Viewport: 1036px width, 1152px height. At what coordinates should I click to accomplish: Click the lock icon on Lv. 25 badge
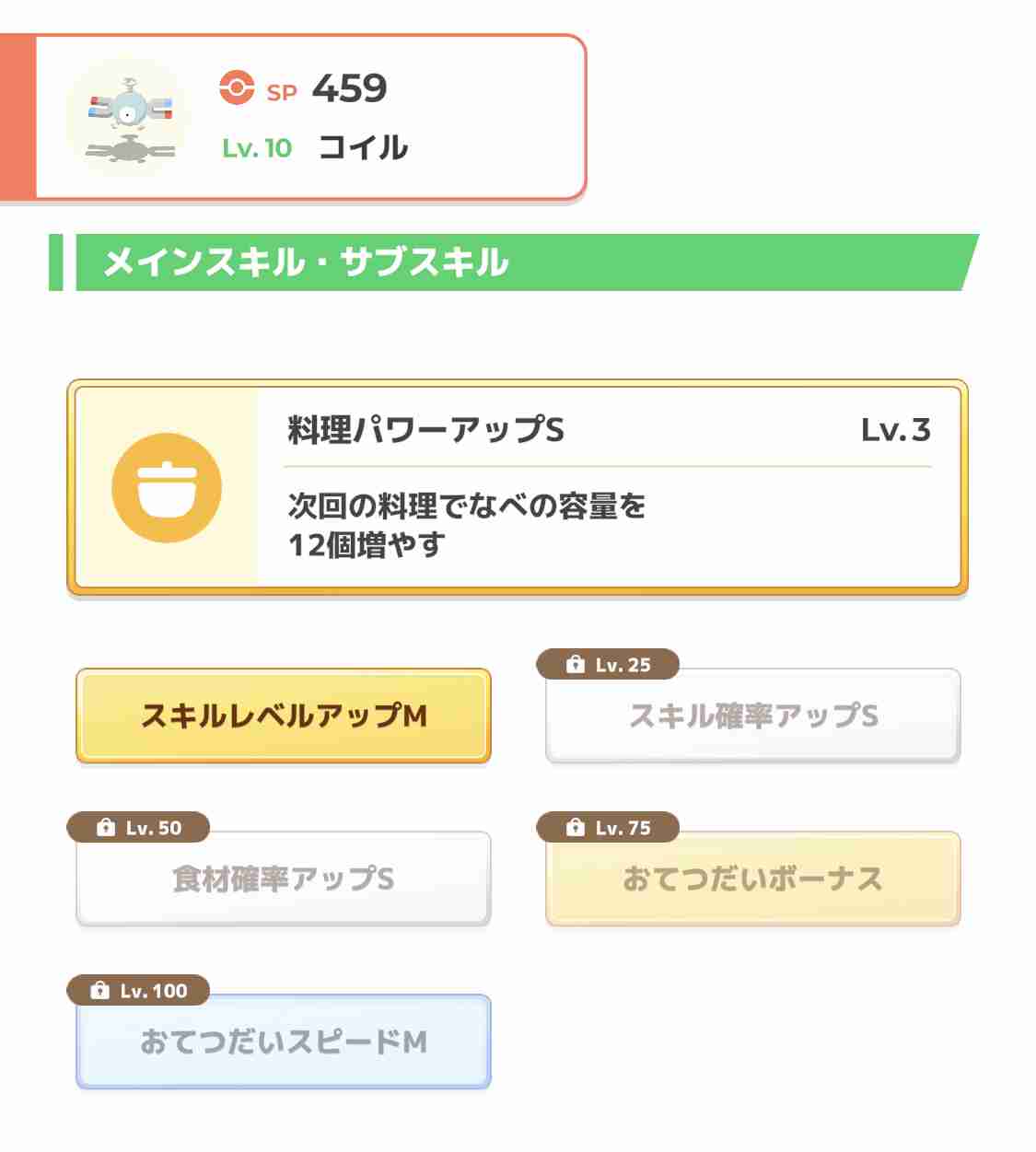click(576, 664)
